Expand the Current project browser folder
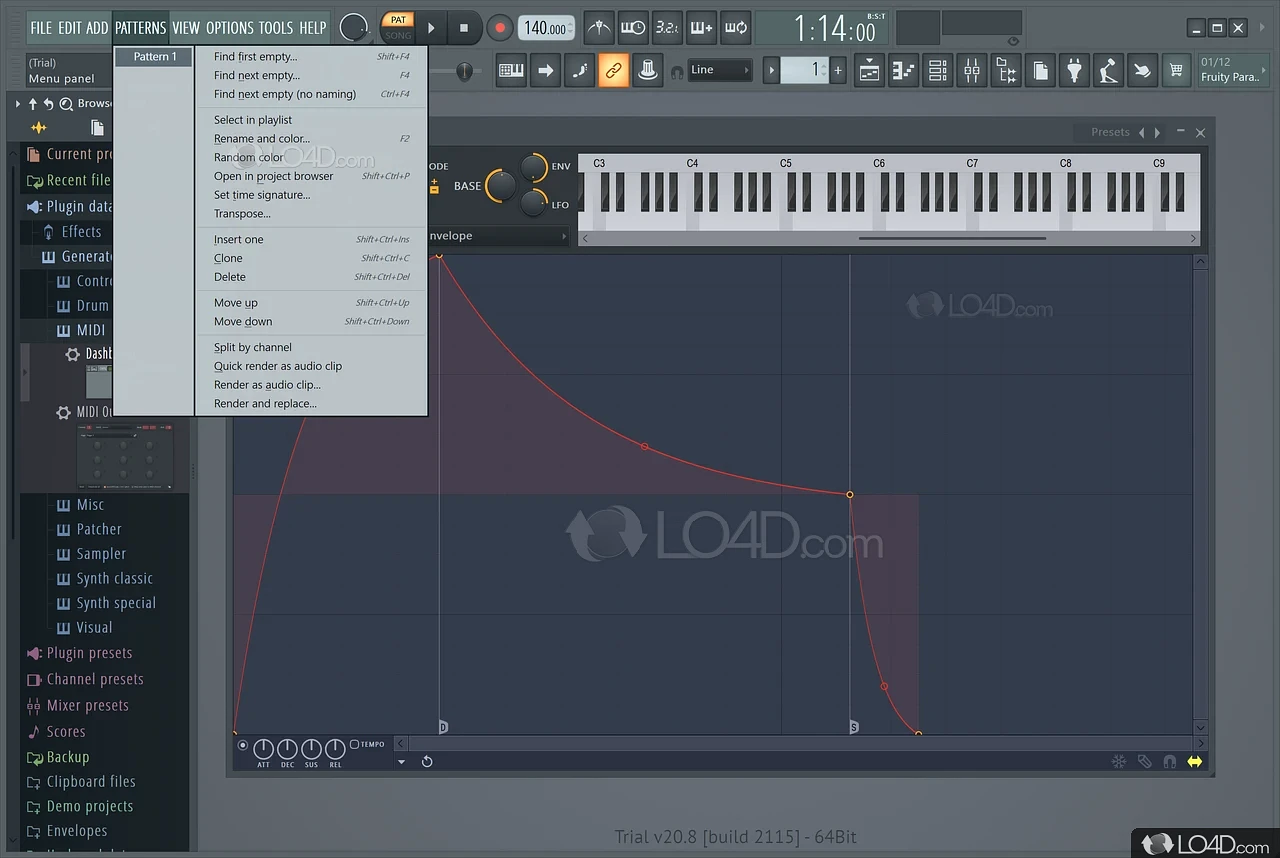 click(x=68, y=154)
